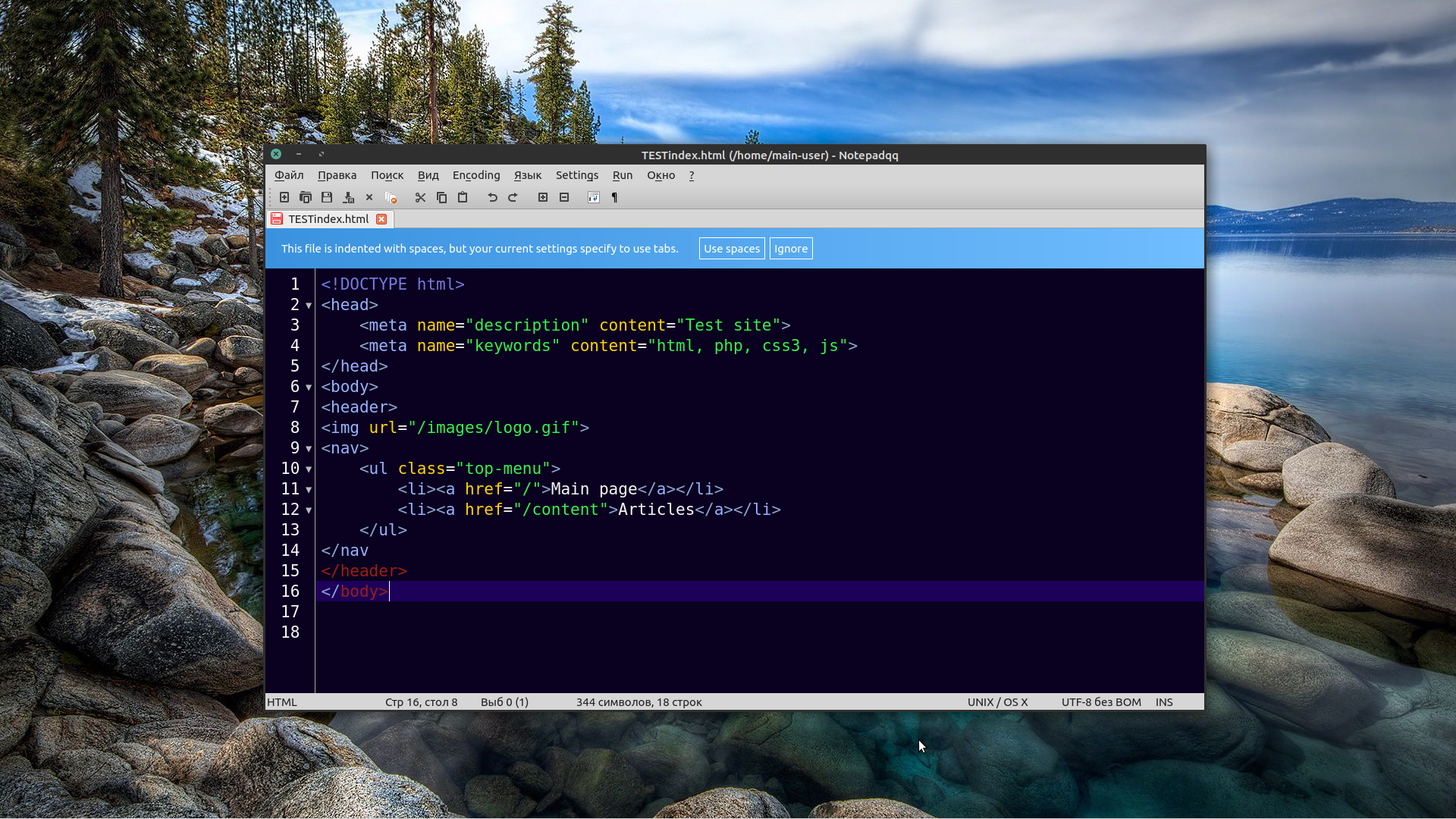Click line number 1 in the gutter
This screenshot has width=1456, height=819.
(295, 284)
